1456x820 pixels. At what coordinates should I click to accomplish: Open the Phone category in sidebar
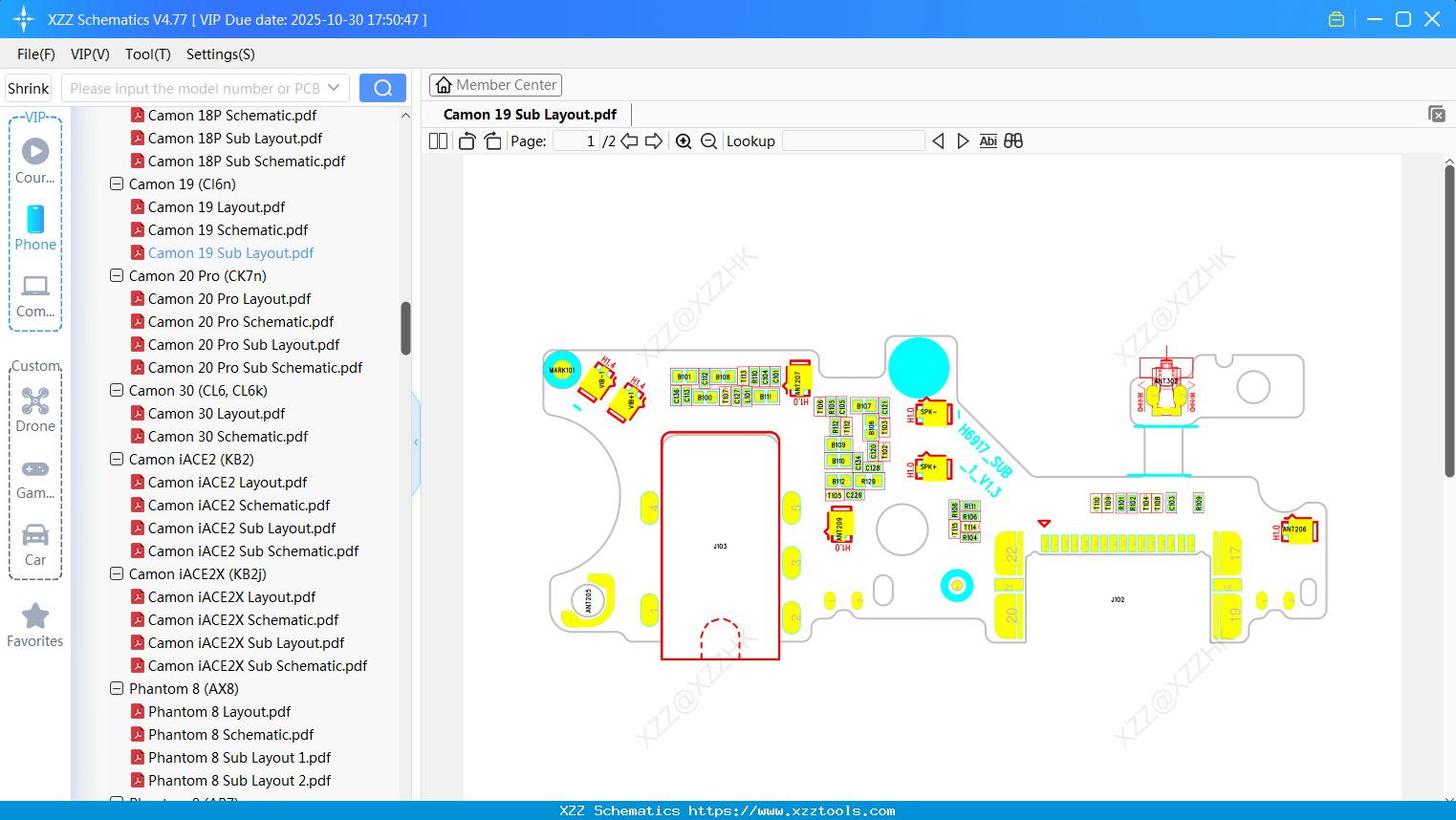(x=35, y=227)
